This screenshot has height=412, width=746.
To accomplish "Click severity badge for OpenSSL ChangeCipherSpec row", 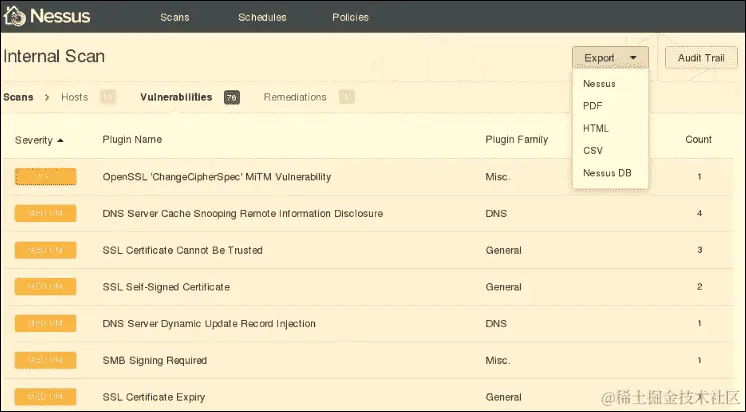I will coord(45,177).
